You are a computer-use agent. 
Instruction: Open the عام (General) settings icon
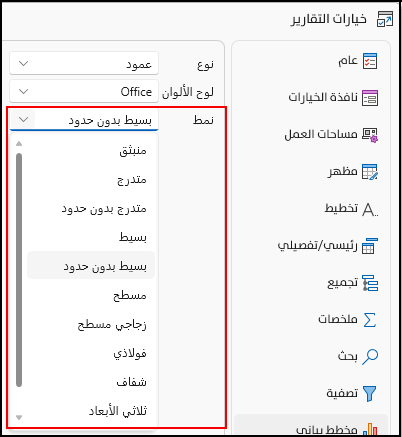(x=370, y=61)
